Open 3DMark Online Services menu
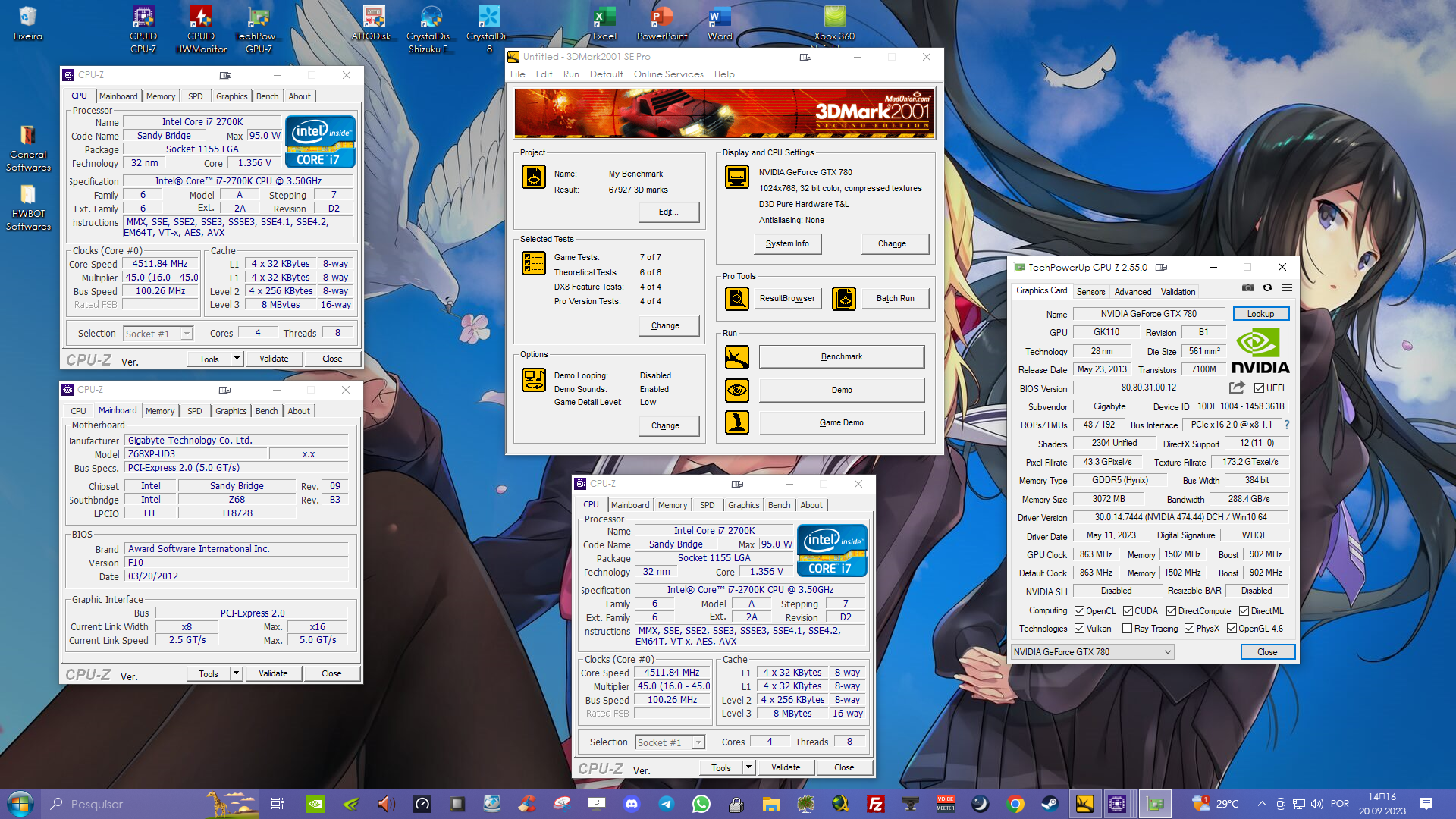Viewport: 1456px width, 819px height. click(668, 74)
